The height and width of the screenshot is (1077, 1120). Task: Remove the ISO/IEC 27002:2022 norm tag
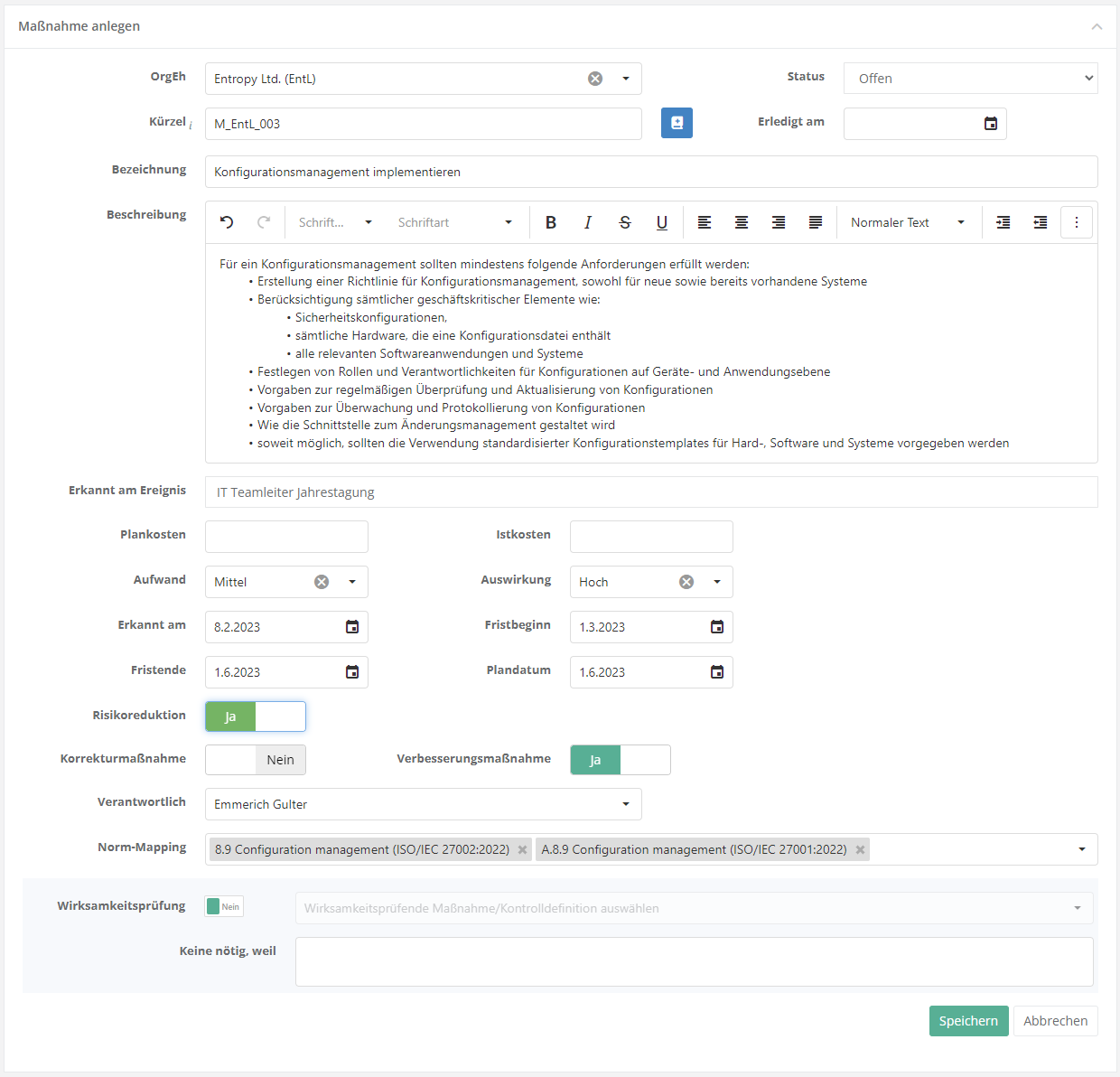click(522, 849)
